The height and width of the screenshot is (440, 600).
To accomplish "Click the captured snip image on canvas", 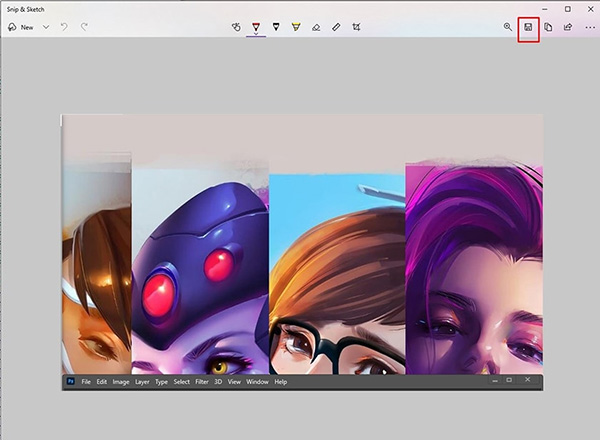I will [x=302, y=252].
